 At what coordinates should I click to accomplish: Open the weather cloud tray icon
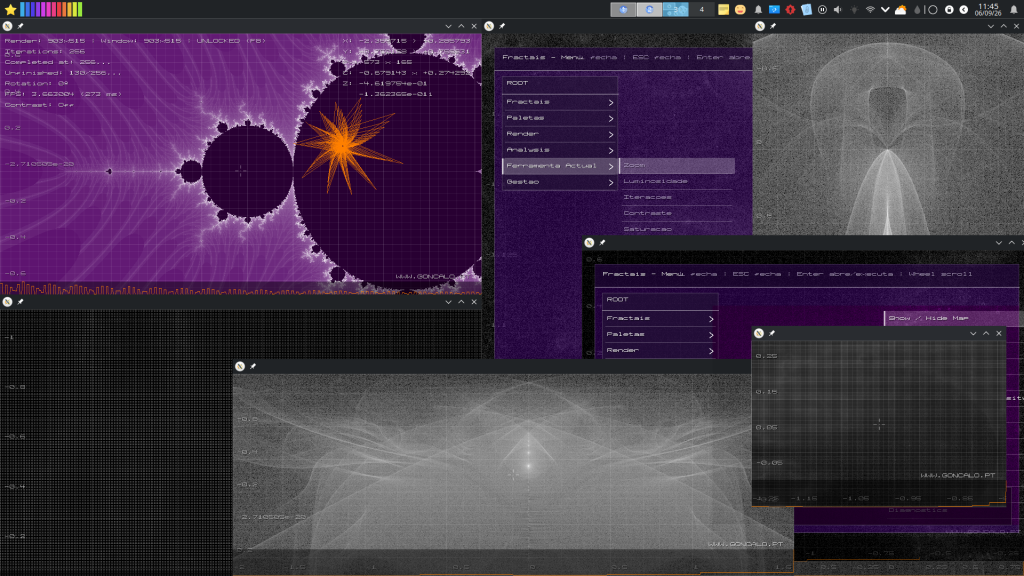[x=901, y=10]
